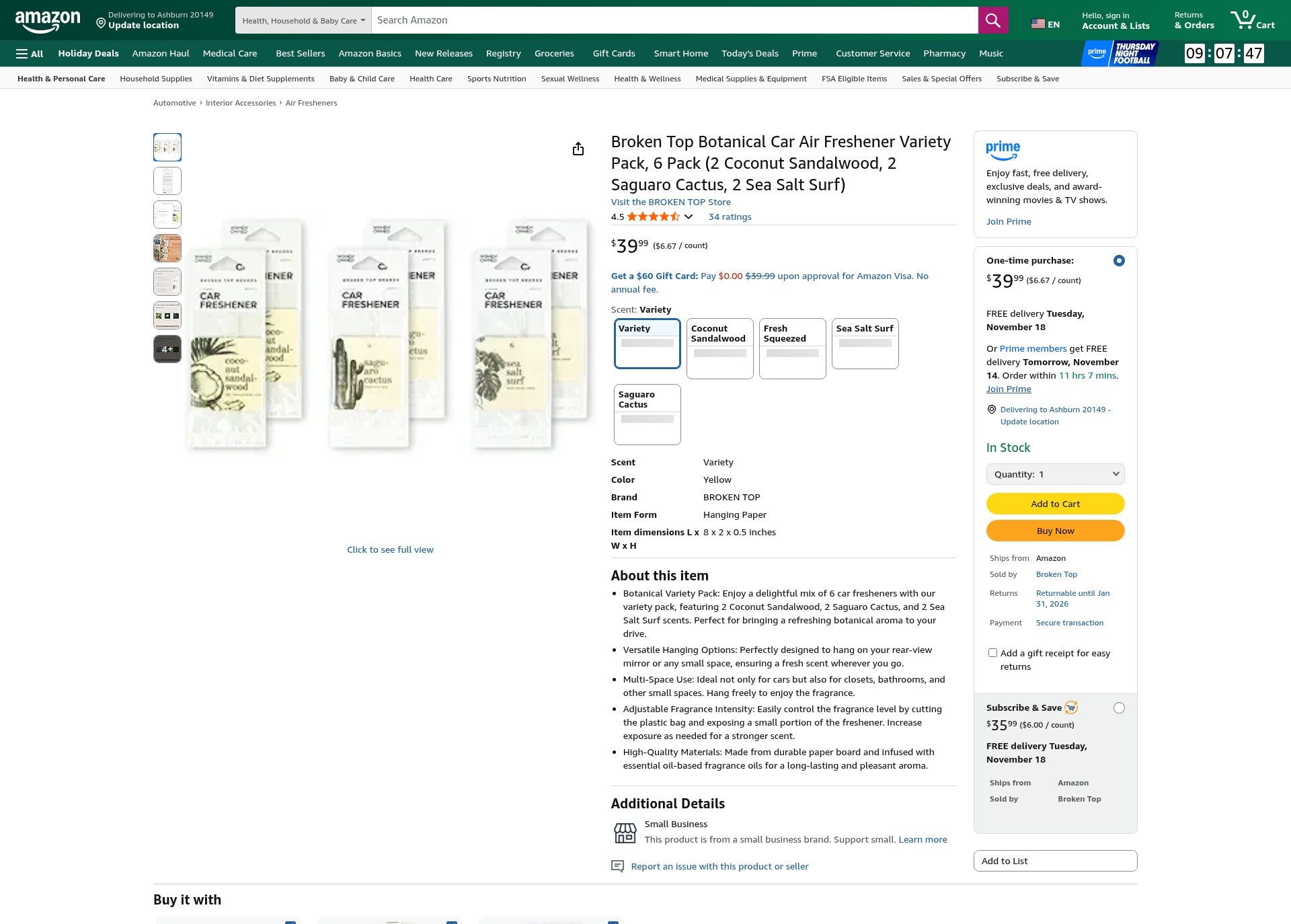Click the Search Amazon input field
This screenshot has width=1291, height=924.
click(674, 20)
